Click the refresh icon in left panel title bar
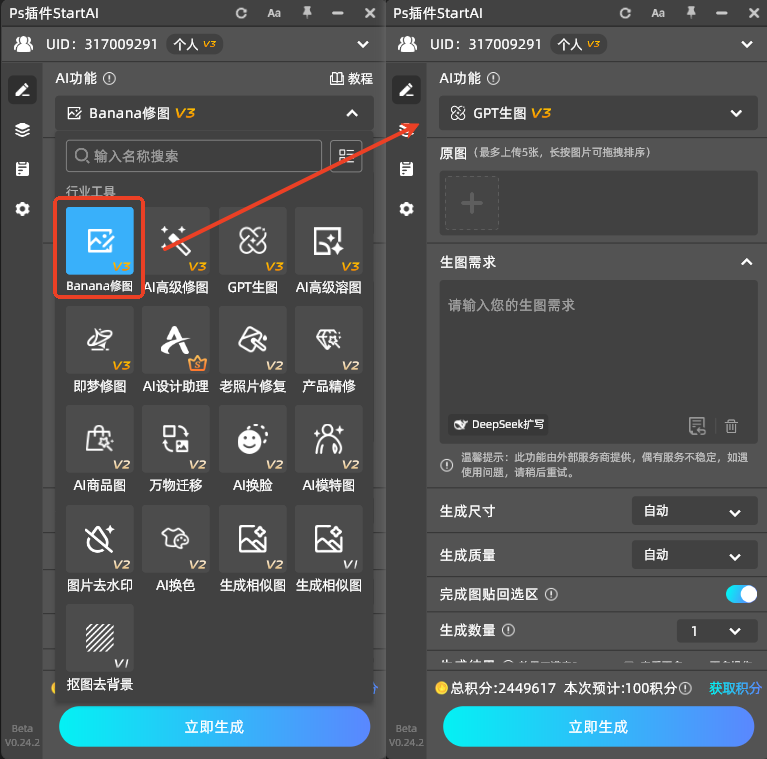 (241, 13)
